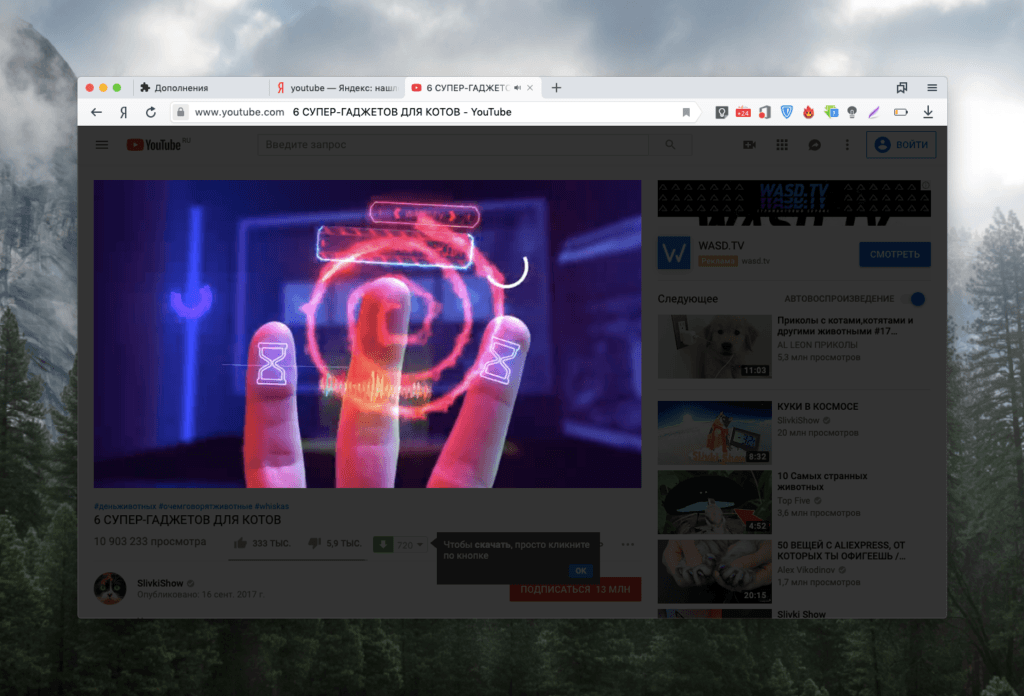This screenshot has height=696, width=1024.
Task: Click the СМОТРЕТЬ button on WASD.TV ad
Action: [895, 254]
